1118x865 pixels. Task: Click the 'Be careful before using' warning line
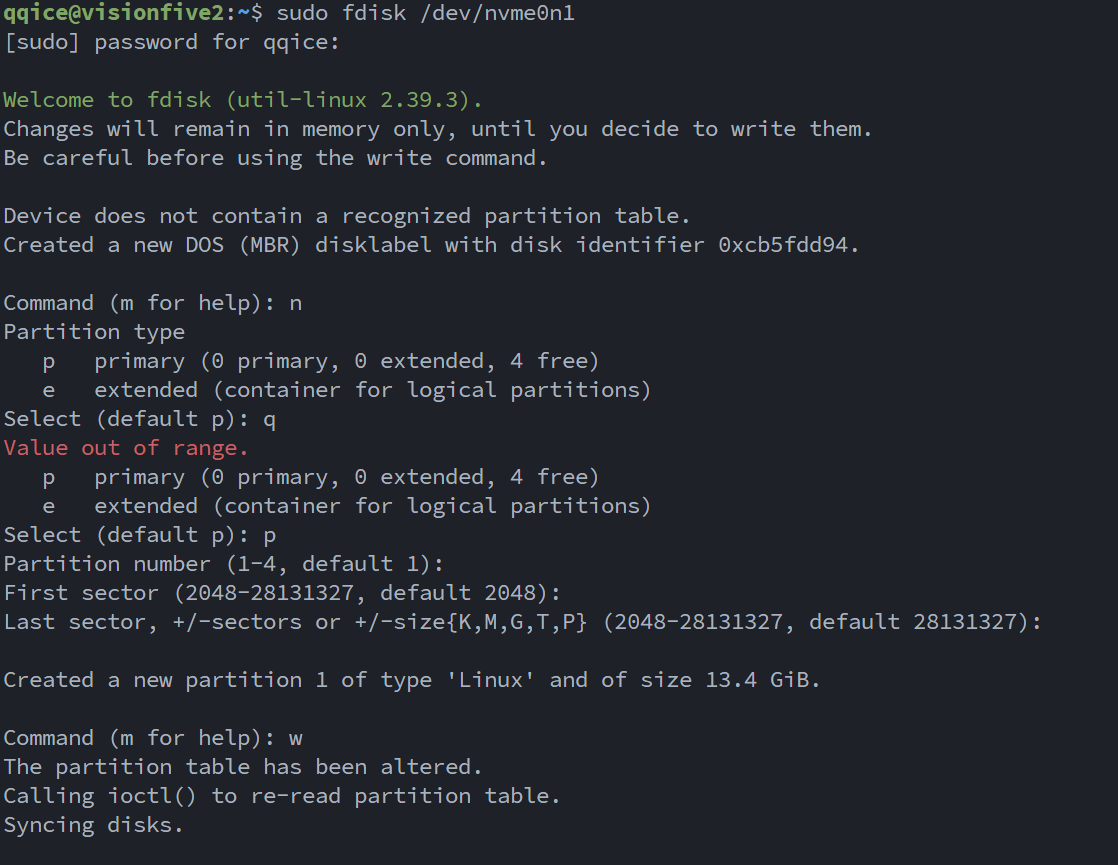pos(276,158)
